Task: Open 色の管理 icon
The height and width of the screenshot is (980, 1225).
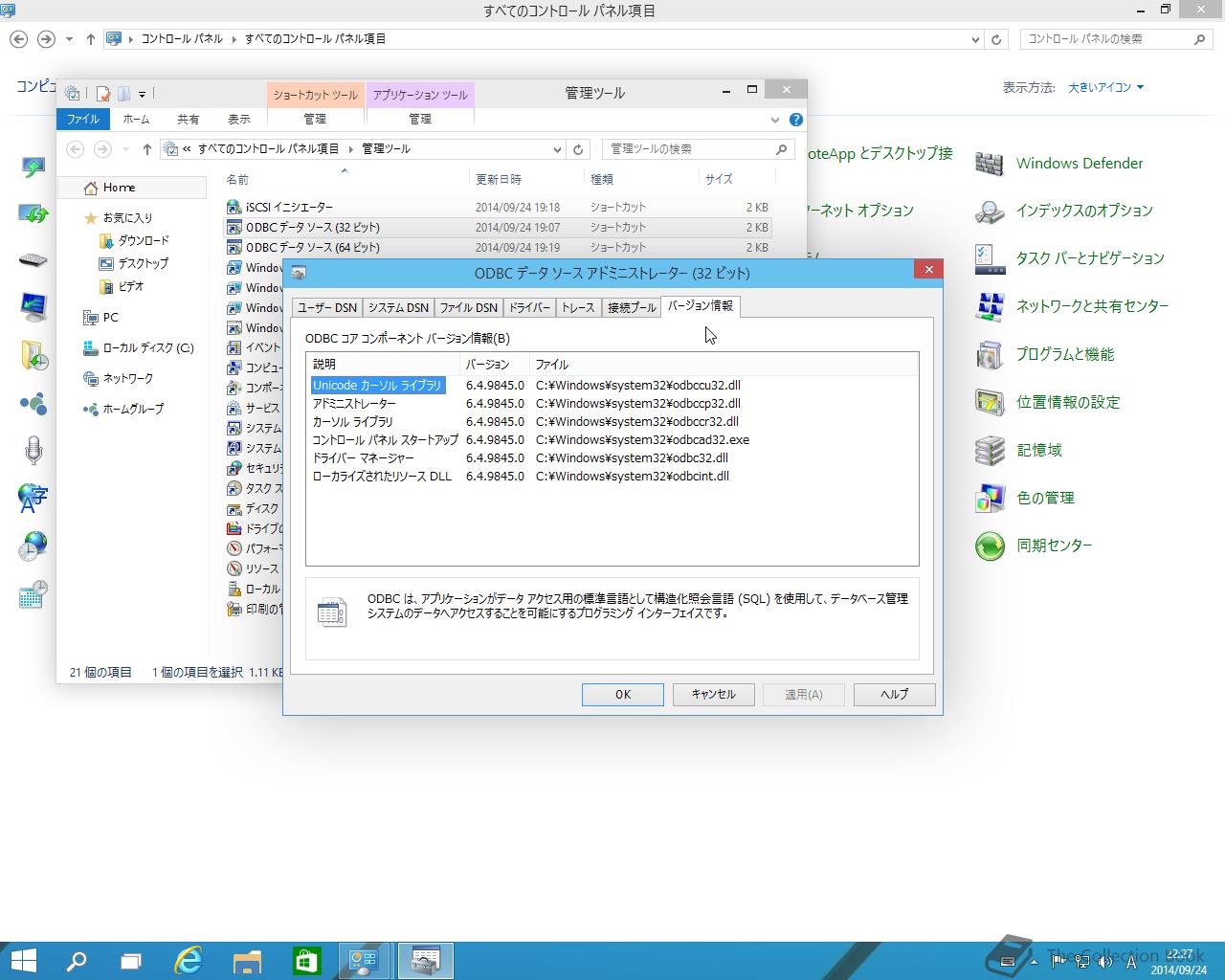Action: tap(1024, 499)
